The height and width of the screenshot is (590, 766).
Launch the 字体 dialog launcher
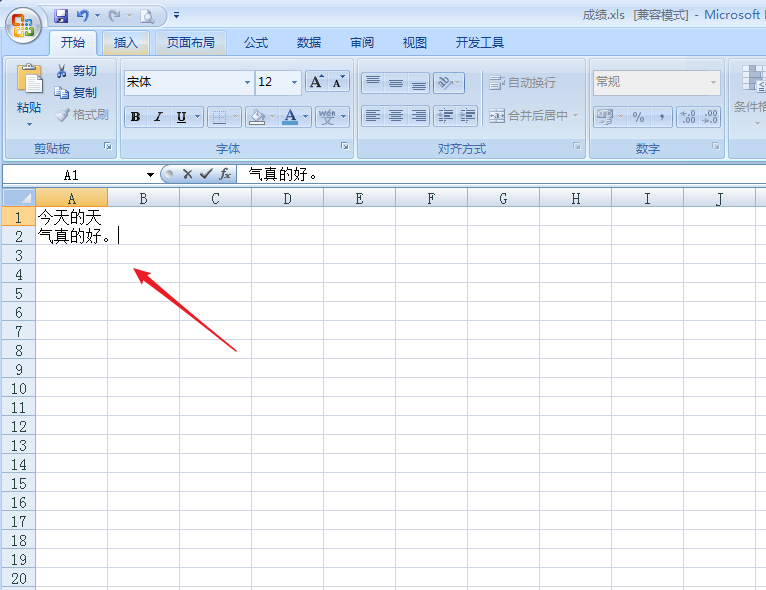pyautogui.click(x=345, y=146)
